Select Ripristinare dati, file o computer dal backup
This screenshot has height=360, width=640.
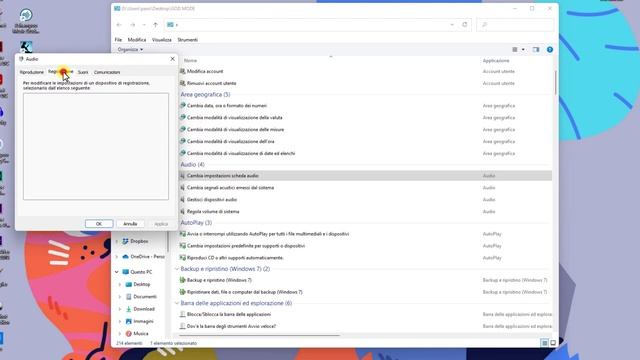pos(244,292)
